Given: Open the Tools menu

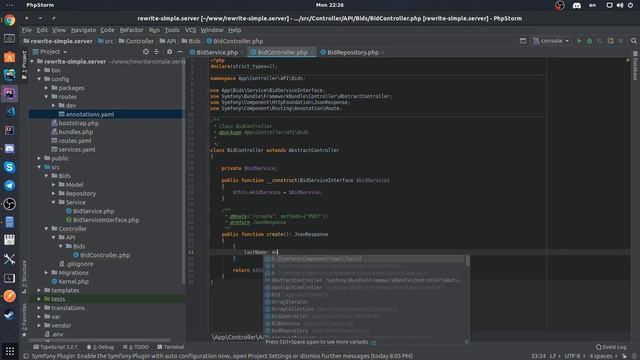Looking at the screenshot, I should 172,30.
